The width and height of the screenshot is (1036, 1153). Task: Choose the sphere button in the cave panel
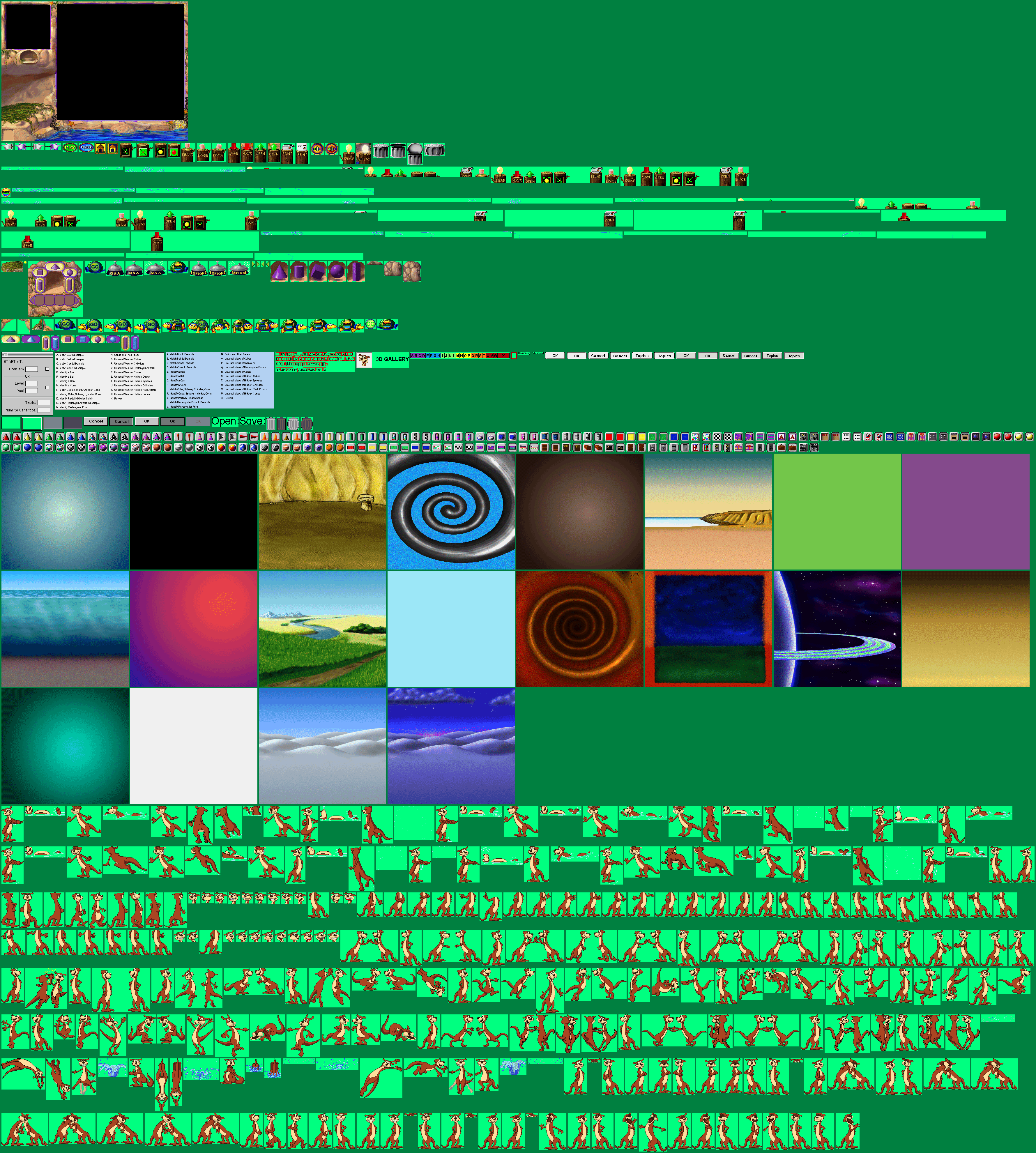click(x=70, y=273)
